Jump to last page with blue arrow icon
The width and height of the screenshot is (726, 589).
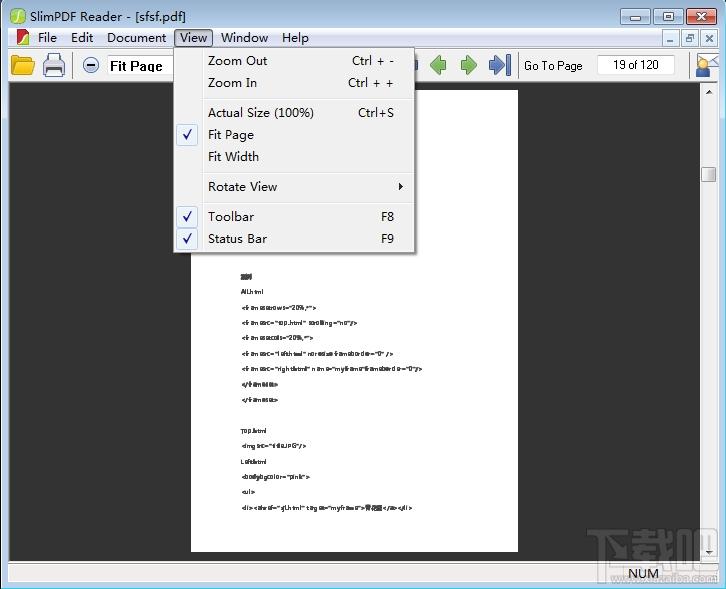pos(500,65)
